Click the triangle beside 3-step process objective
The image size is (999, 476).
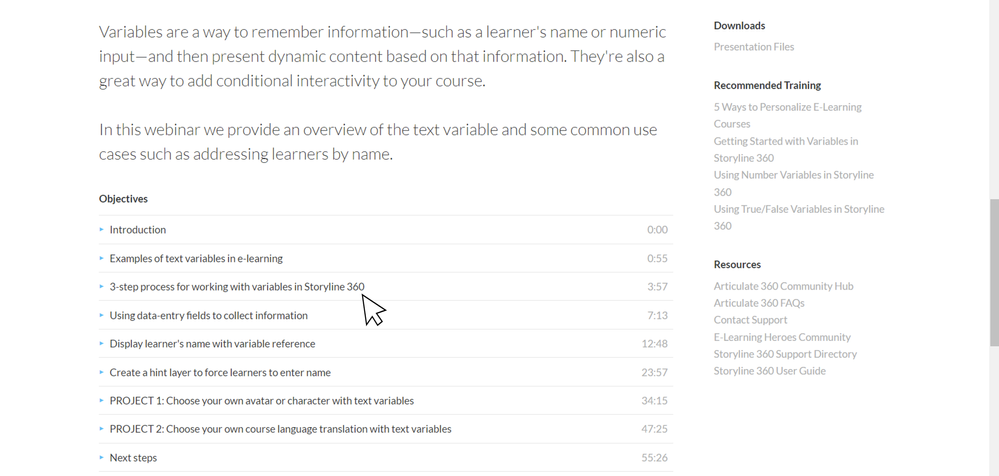[102, 287]
